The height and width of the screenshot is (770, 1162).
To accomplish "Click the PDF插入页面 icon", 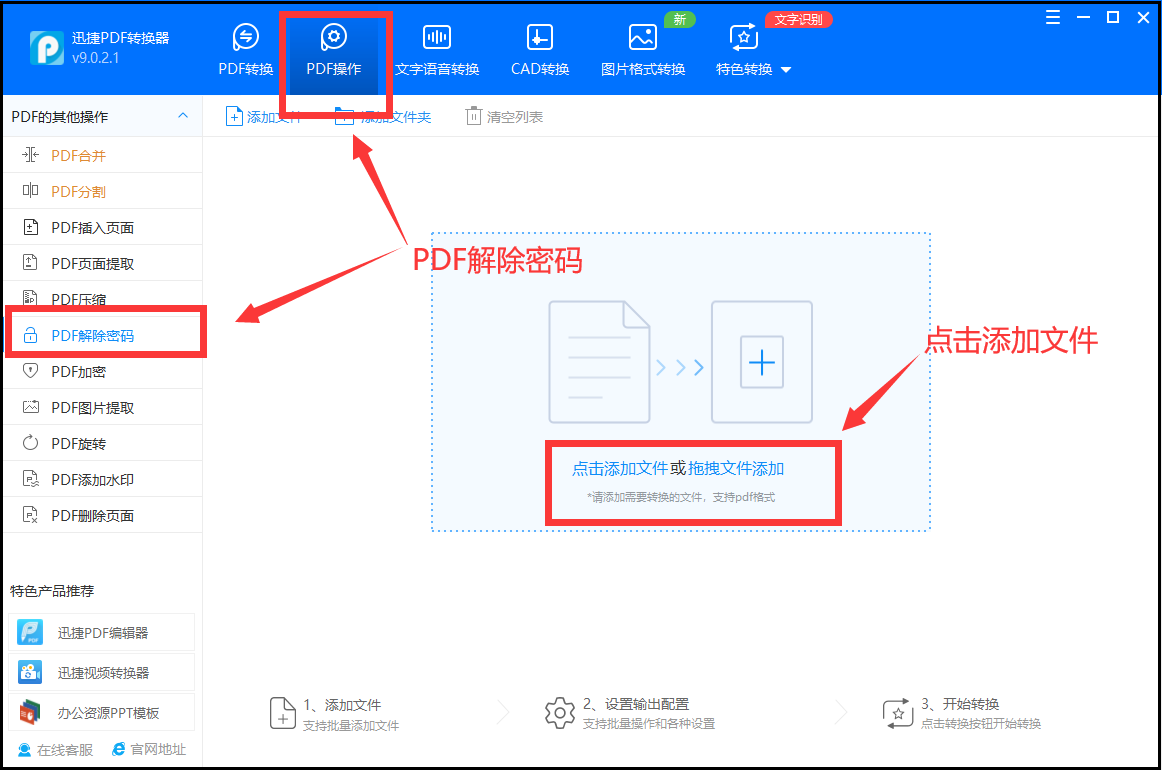I will [x=30, y=227].
